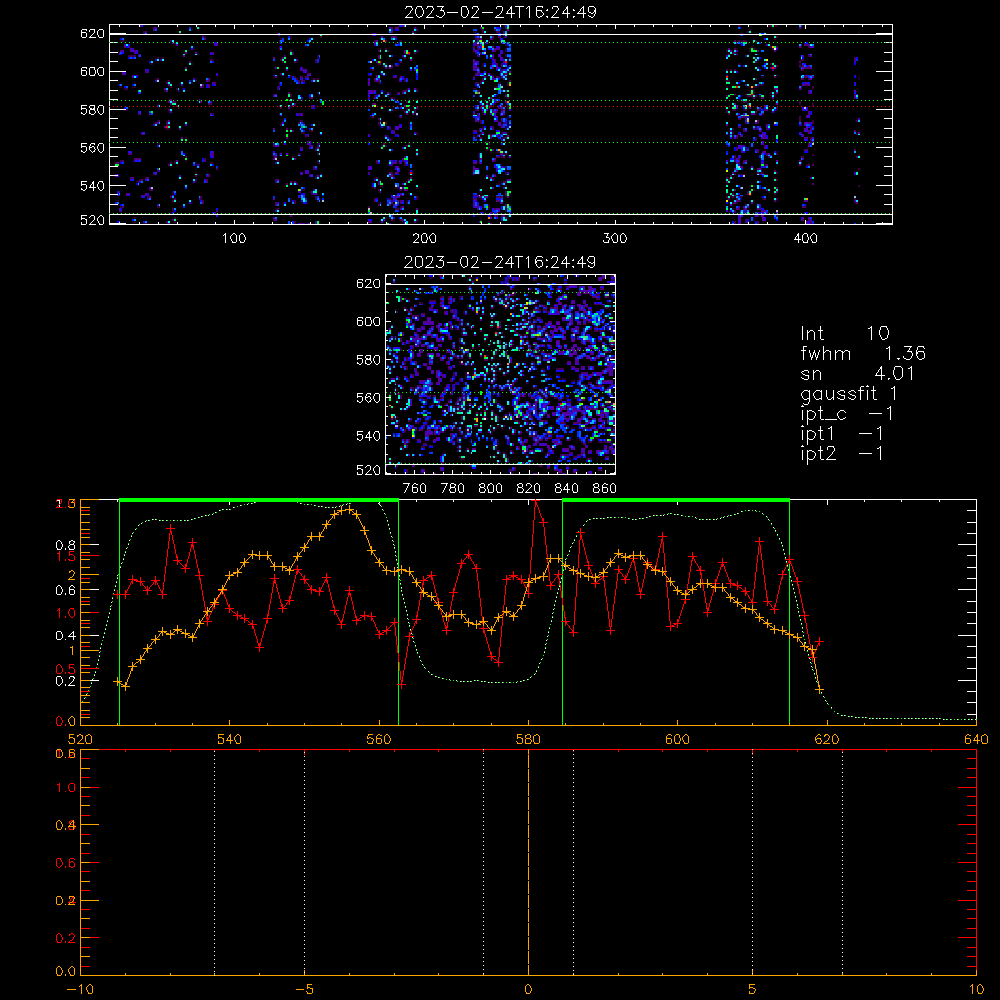Click x-axis label 5 of bottom plot

tap(752, 989)
